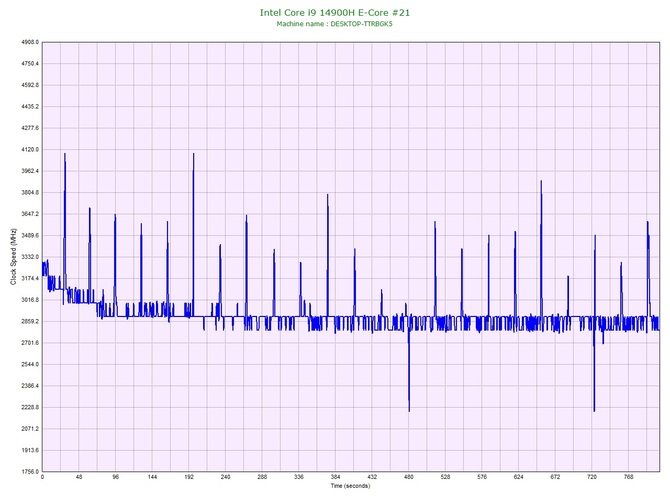
Task: Click the Machine name DESKTOP-TTRBGK5 subtitle
Action: coord(334,24)
